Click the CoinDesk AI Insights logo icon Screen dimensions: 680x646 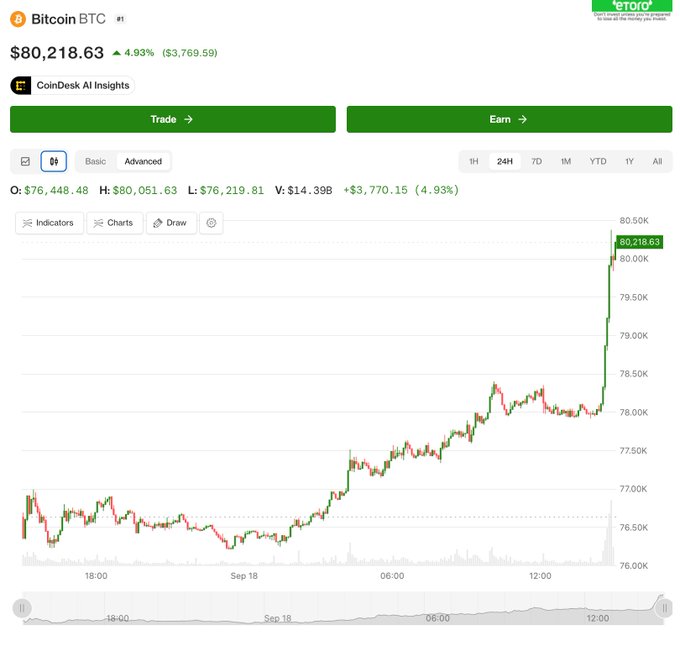coord(21,85)
